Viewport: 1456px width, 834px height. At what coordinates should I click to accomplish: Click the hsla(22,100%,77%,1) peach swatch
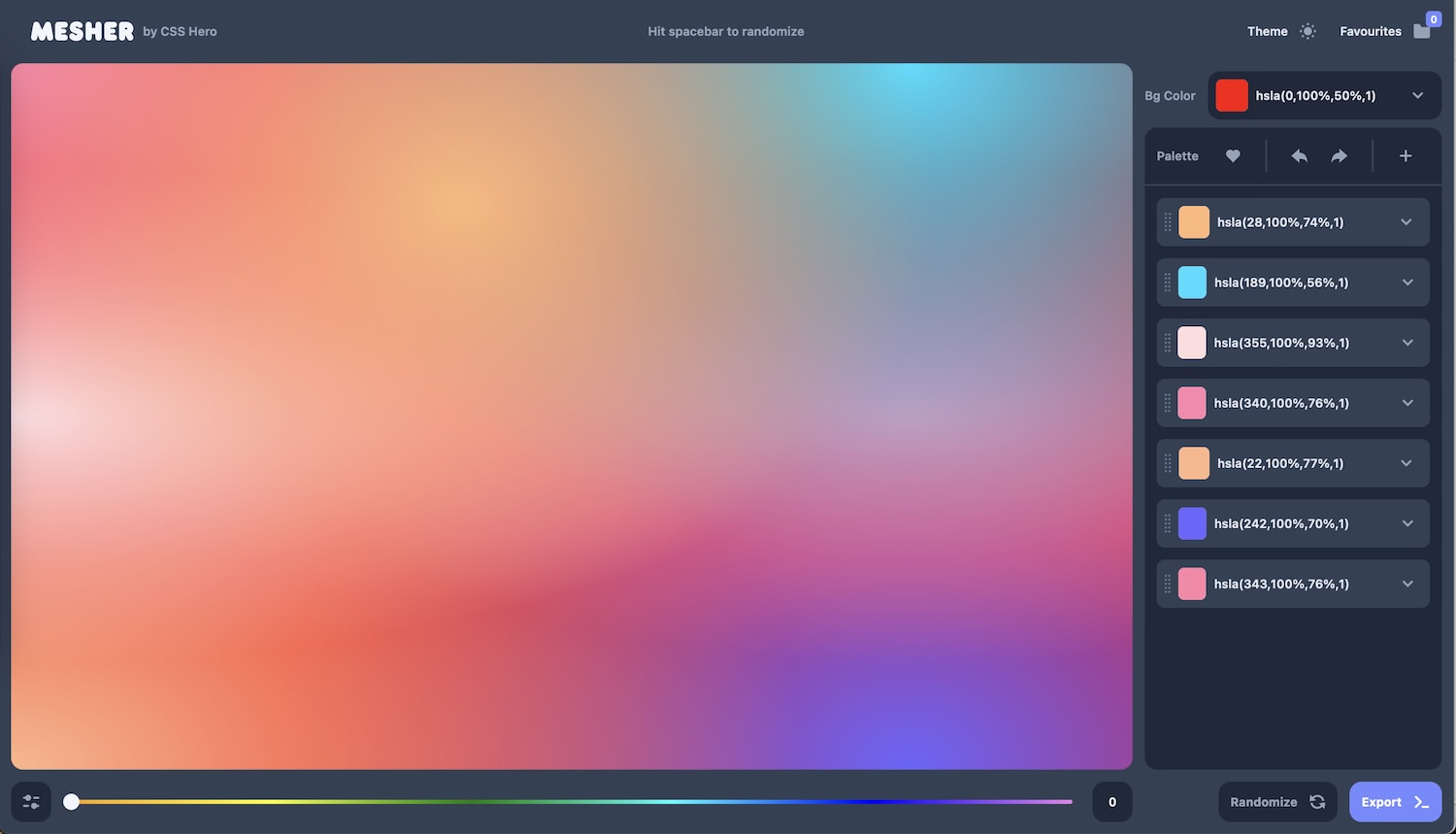1194,463
